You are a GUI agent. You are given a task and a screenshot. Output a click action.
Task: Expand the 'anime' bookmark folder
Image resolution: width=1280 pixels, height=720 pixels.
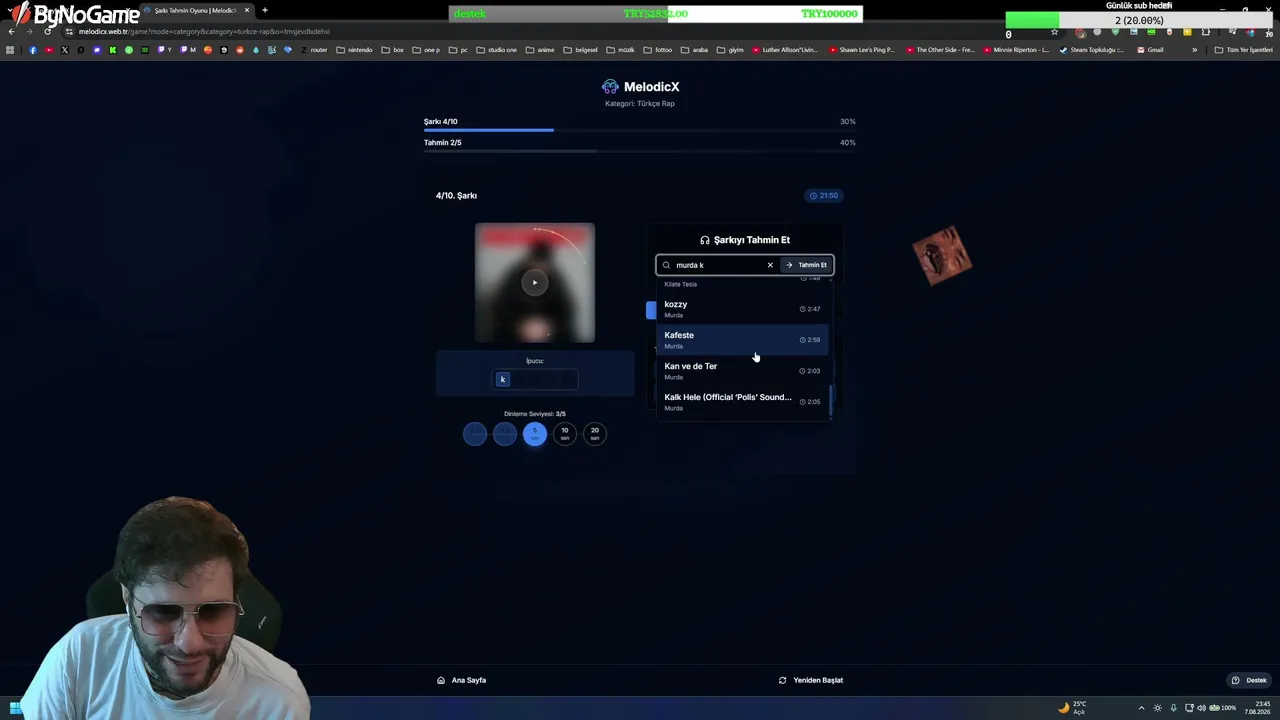click(540, 50)
